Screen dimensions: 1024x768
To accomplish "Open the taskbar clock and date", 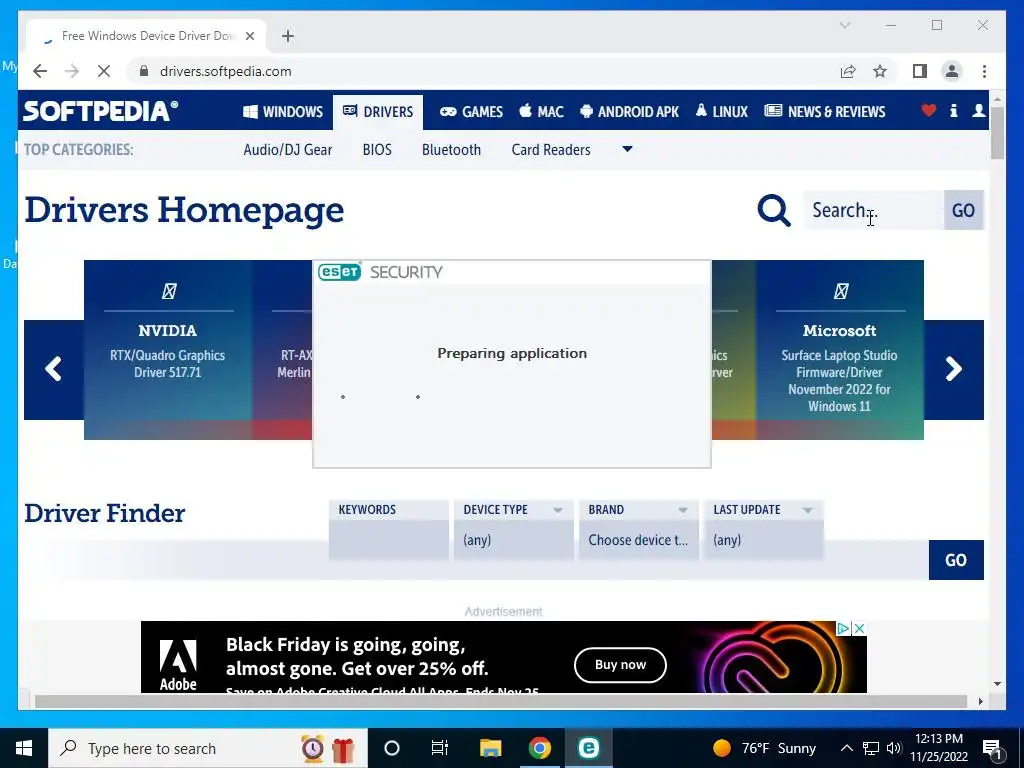I will [939, 748].
